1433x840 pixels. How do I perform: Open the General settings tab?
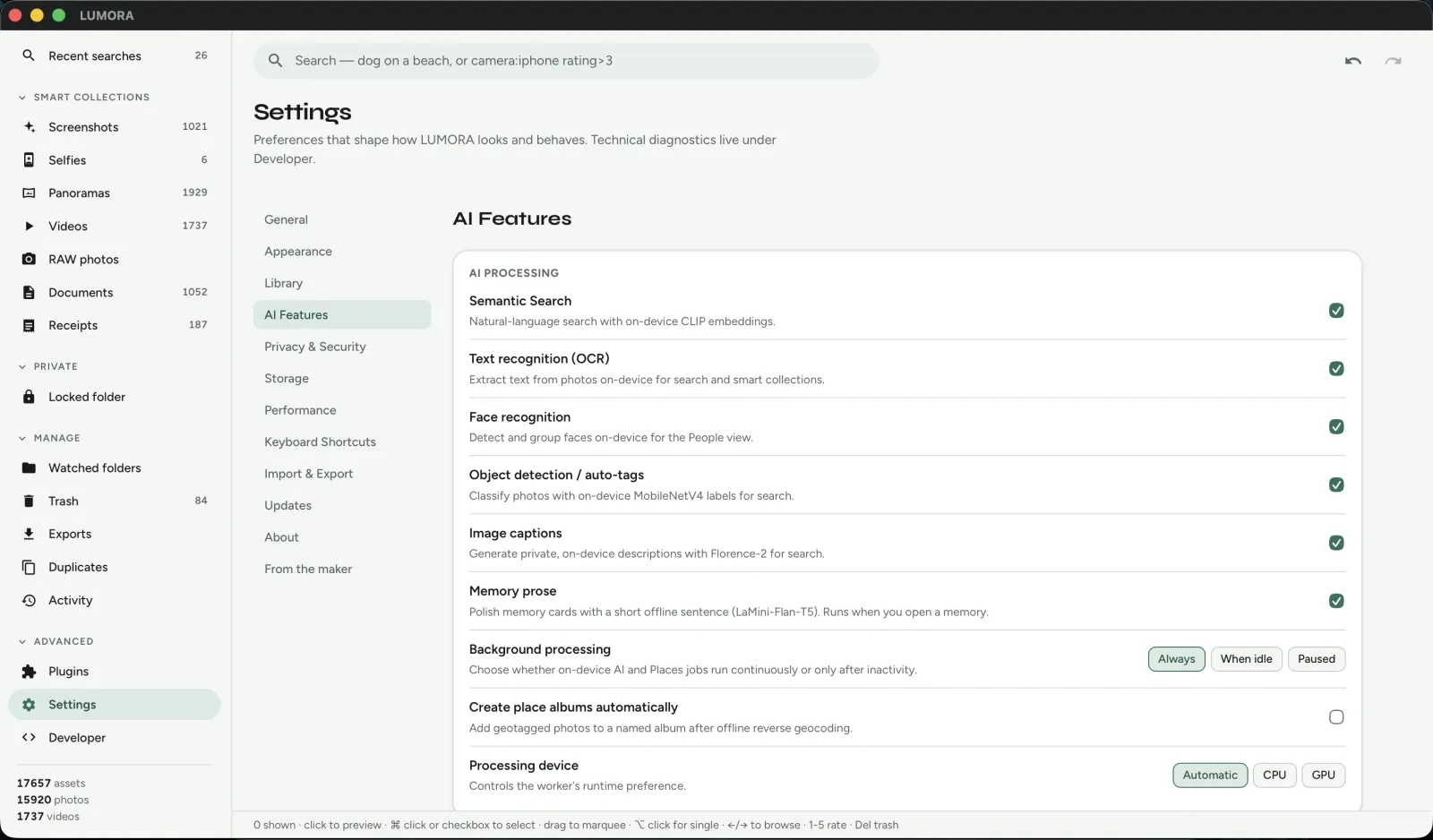coord(342,219)
